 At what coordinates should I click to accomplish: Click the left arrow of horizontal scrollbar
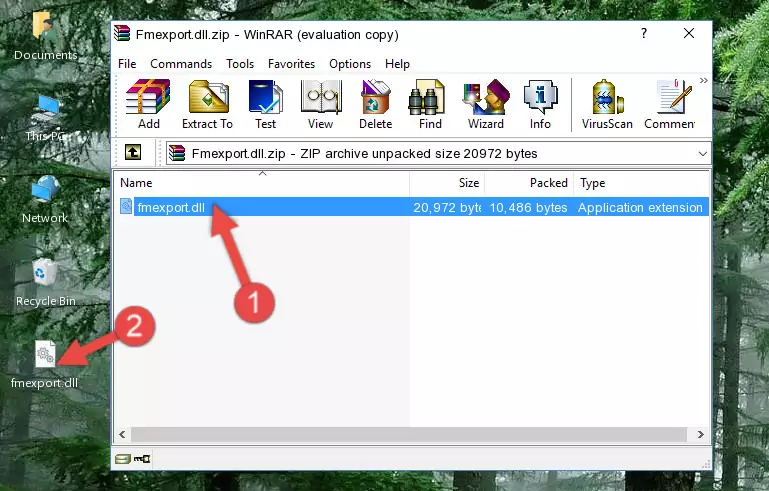click(122, 434)
